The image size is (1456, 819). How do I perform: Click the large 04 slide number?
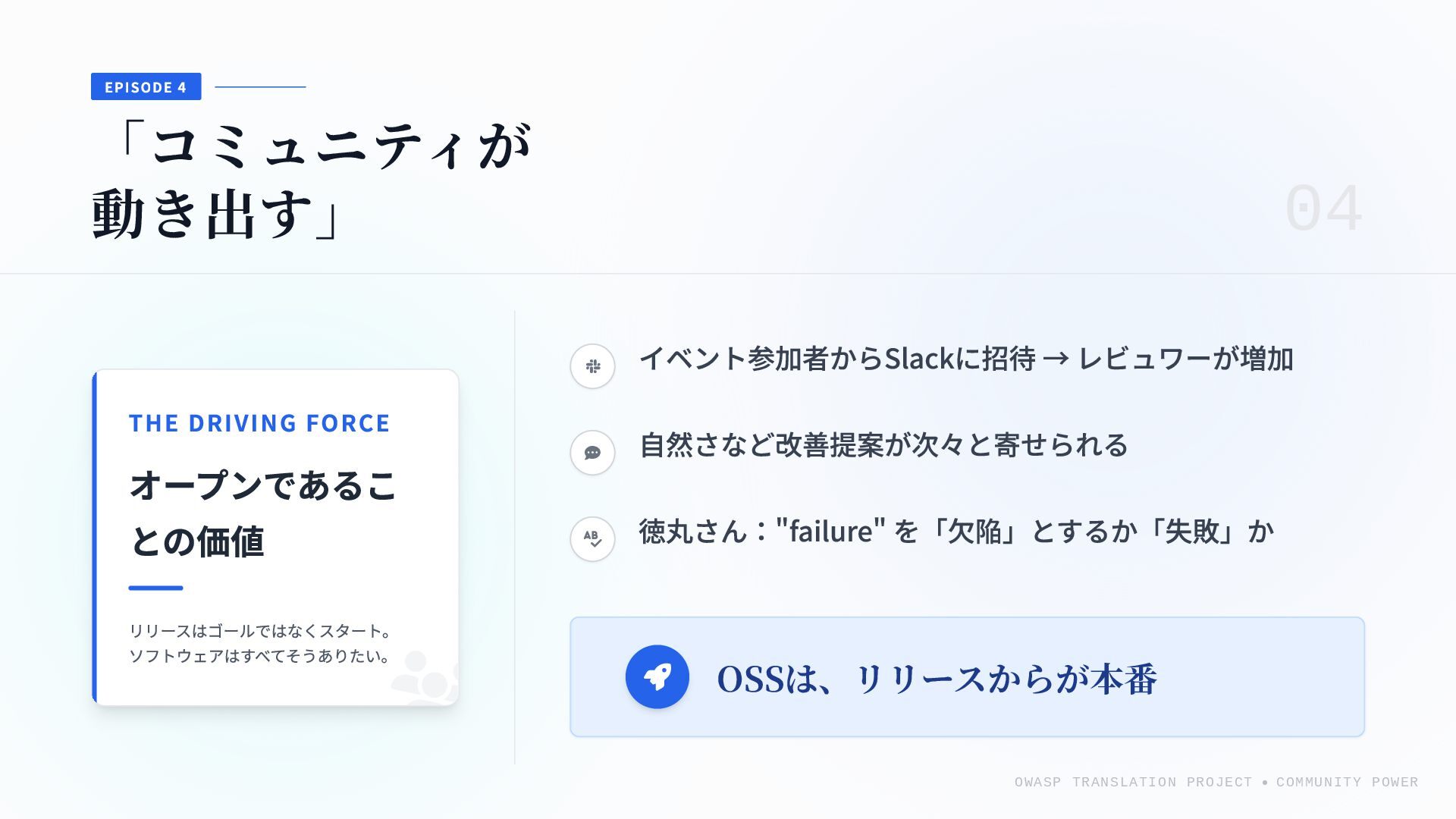(x=1324, y=209)
